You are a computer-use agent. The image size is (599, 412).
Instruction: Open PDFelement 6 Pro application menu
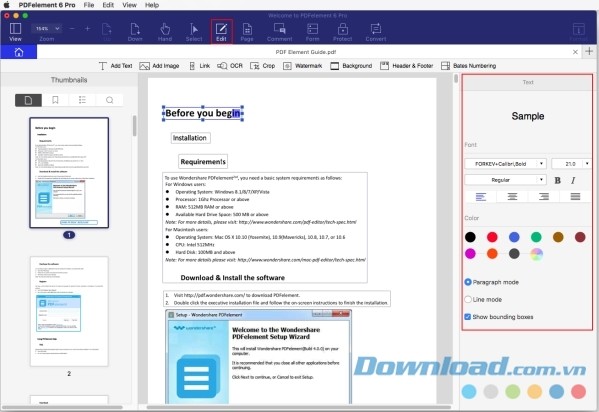click(x=47, y=5)
